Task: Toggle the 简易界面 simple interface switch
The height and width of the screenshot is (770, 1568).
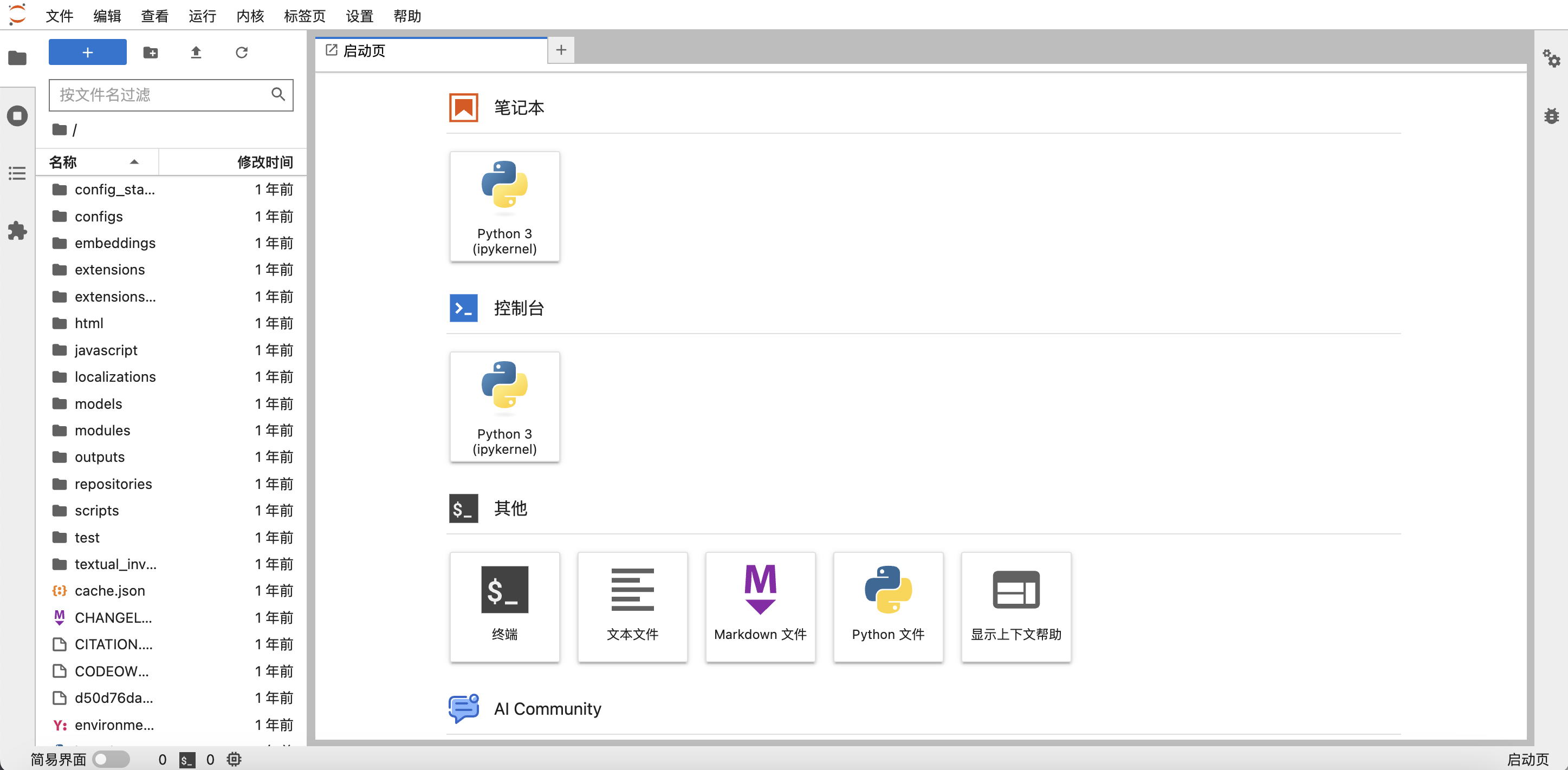Action: [111, 759]
